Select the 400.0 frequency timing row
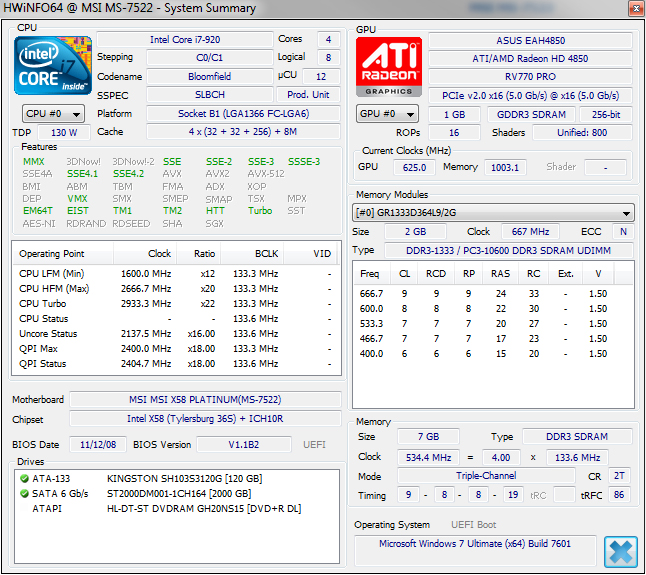 point(493,353)
